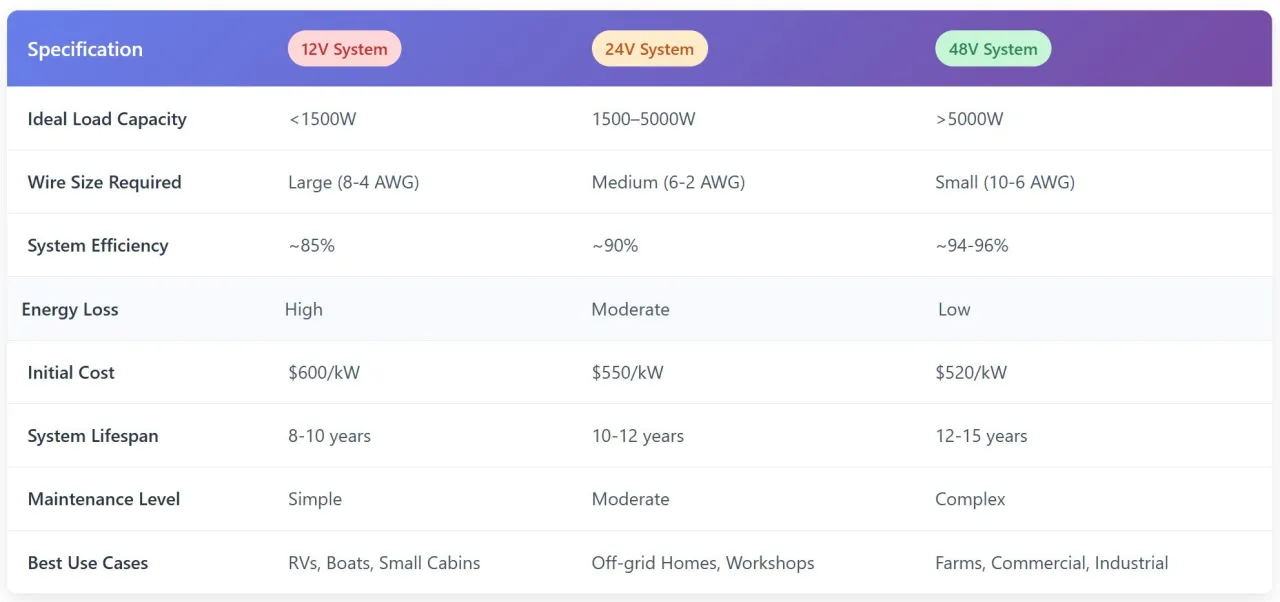Select the Initial Cost row label
The width and height of the screenshot is (1280, 602).
tap(71, 372)
